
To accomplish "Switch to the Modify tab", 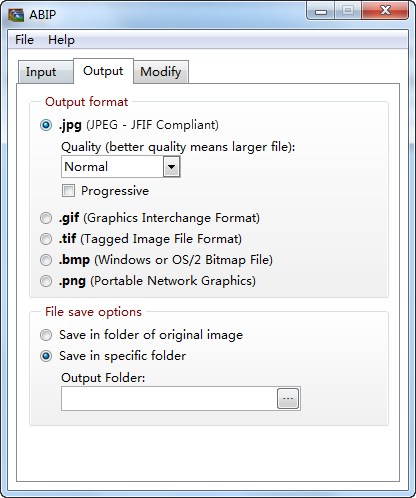I will click(161, 72).
